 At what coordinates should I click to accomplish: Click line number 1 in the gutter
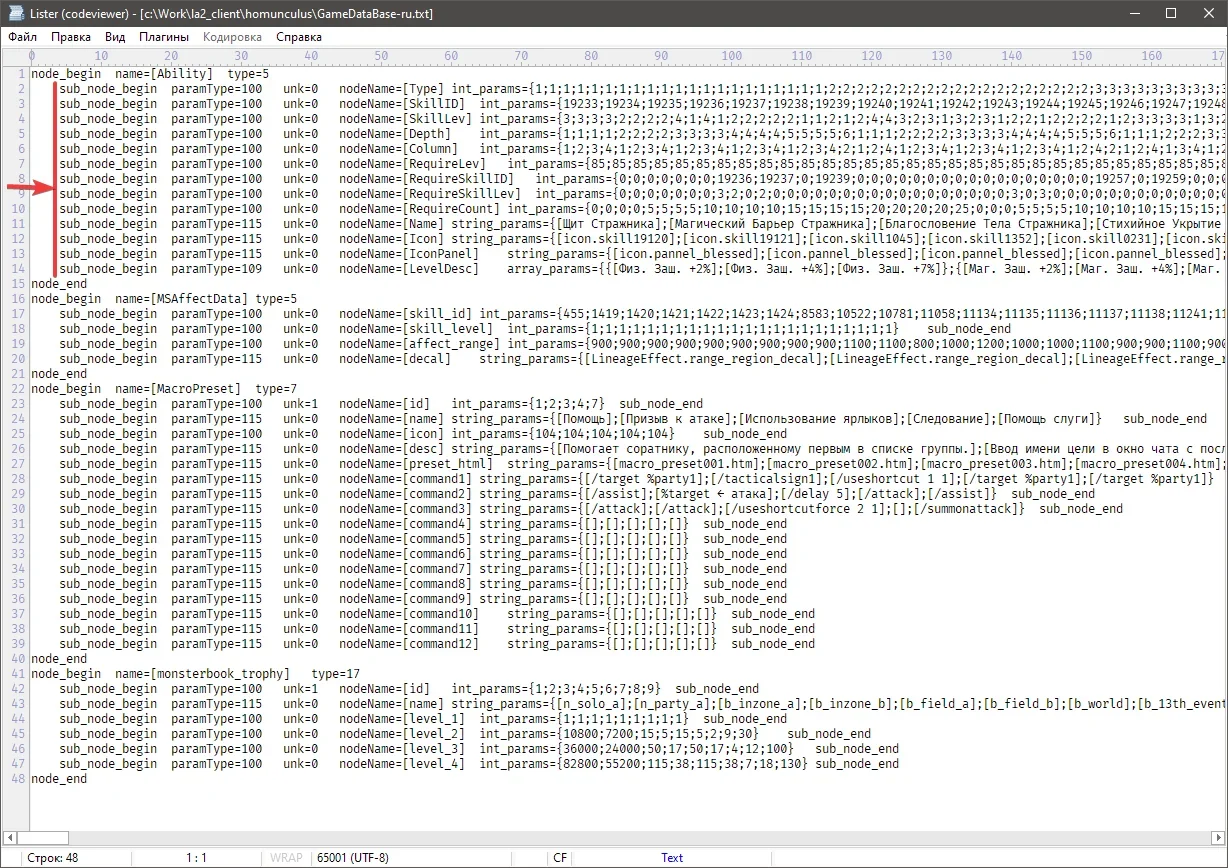[22, 74]
